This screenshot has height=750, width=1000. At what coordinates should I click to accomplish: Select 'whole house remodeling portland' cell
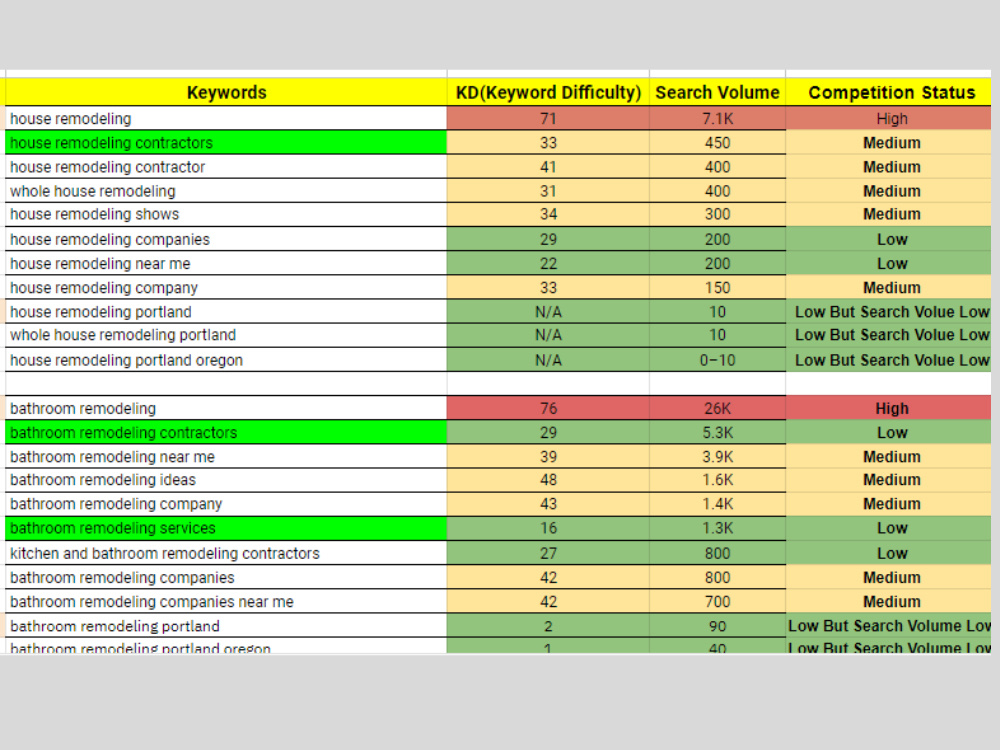pos(226,335)
